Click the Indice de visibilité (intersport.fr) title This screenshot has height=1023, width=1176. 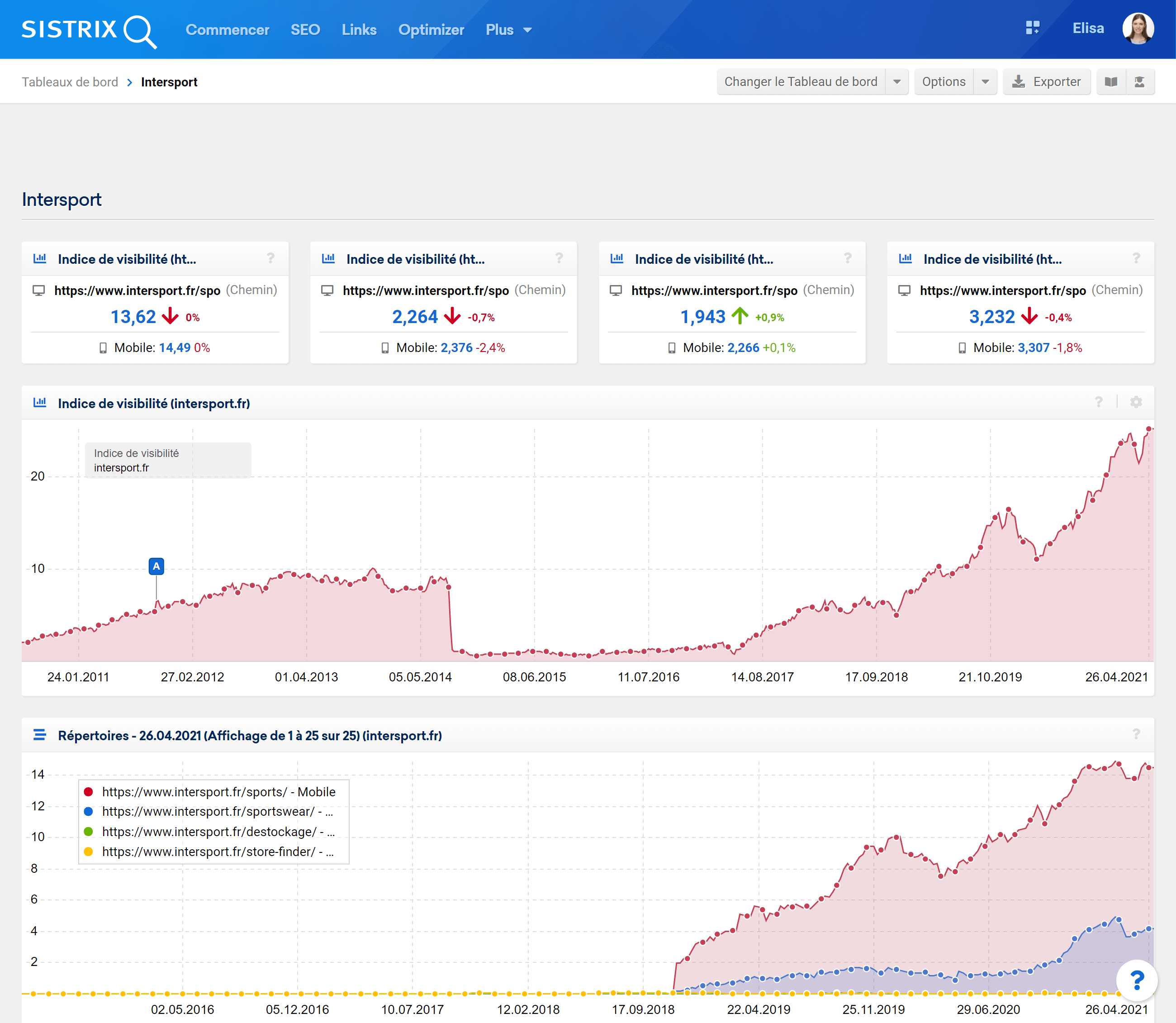[154, 403]
